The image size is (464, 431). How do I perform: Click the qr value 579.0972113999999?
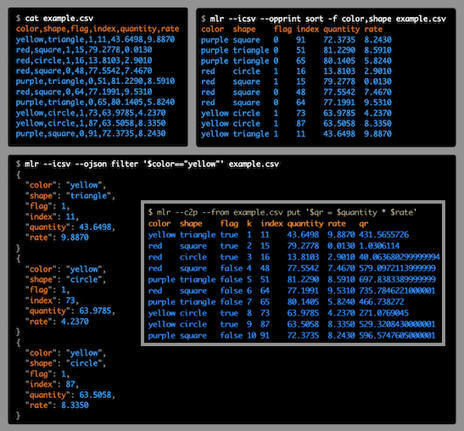397,268
